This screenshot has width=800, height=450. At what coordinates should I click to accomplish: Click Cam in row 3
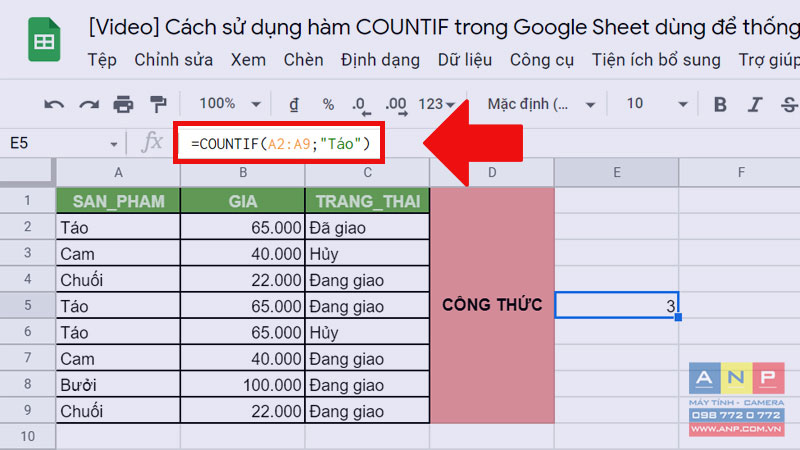pyautogui.click(x=118, y=253)
